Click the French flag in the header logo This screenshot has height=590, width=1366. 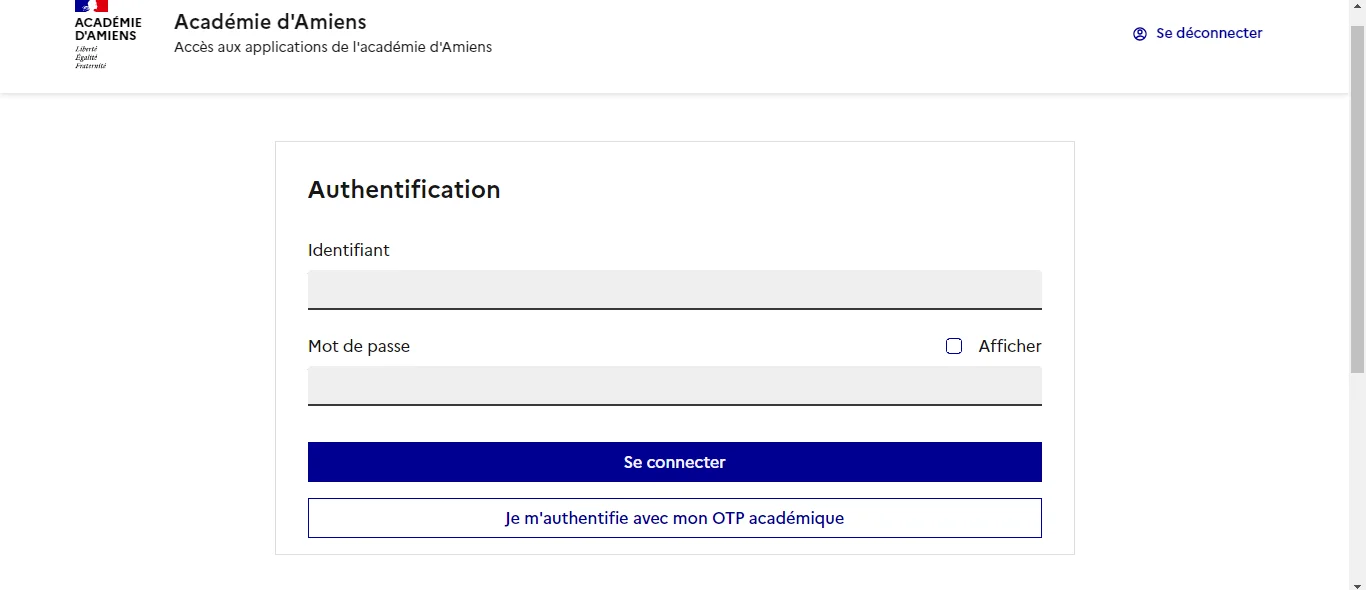click(x=91, y=8)
